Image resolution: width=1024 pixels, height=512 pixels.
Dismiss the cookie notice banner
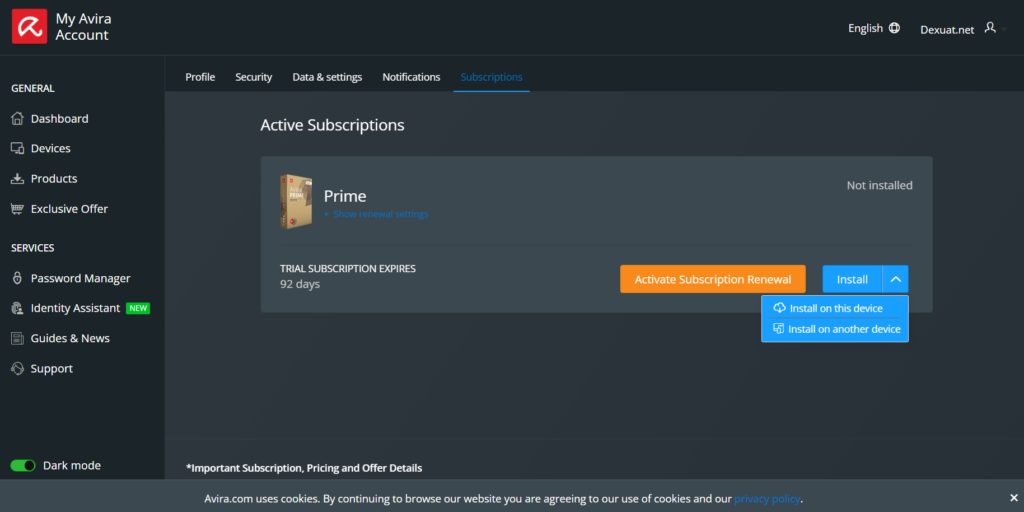point(1013,497)
